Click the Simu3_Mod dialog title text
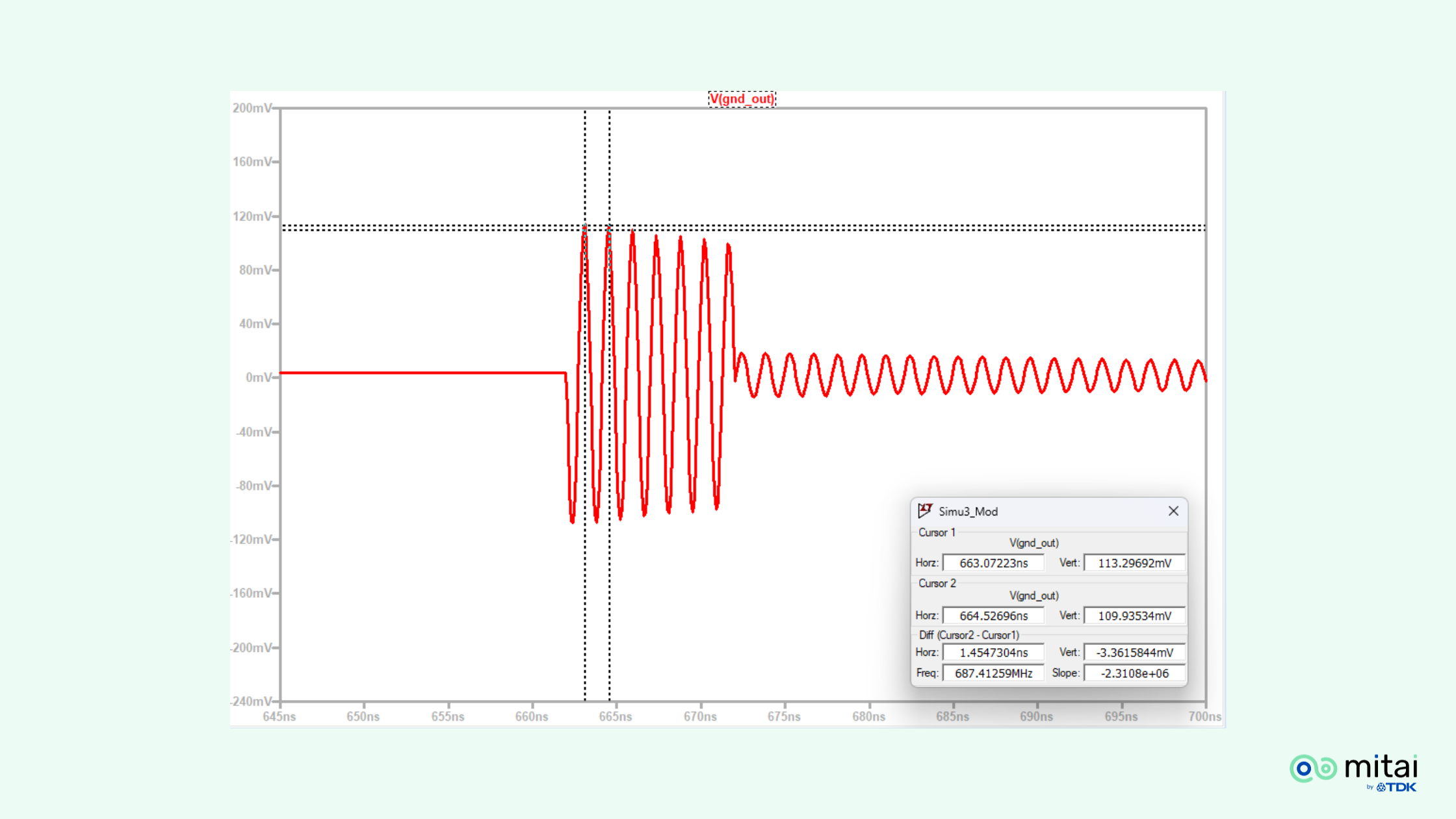Viewport: 1456px width, 819px height. pyautogui.click(x=968, y=512)
